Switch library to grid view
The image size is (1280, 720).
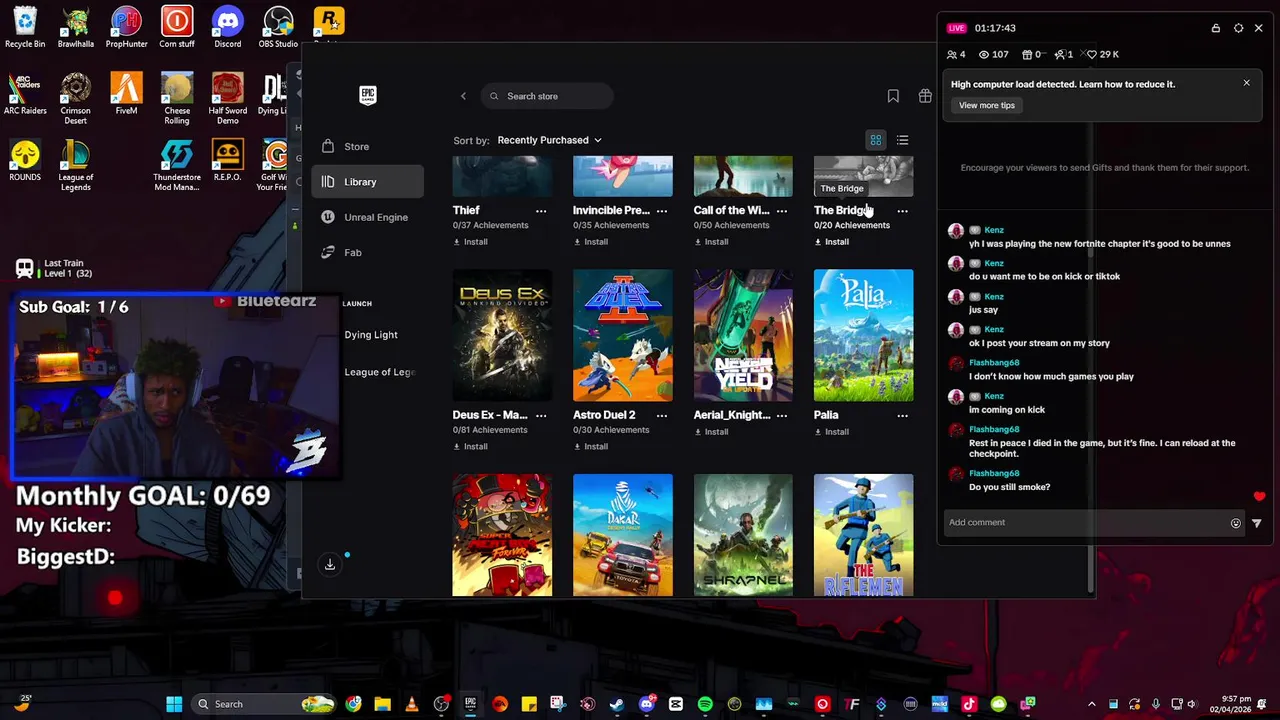pyautogui.click(x=876, y=140)
